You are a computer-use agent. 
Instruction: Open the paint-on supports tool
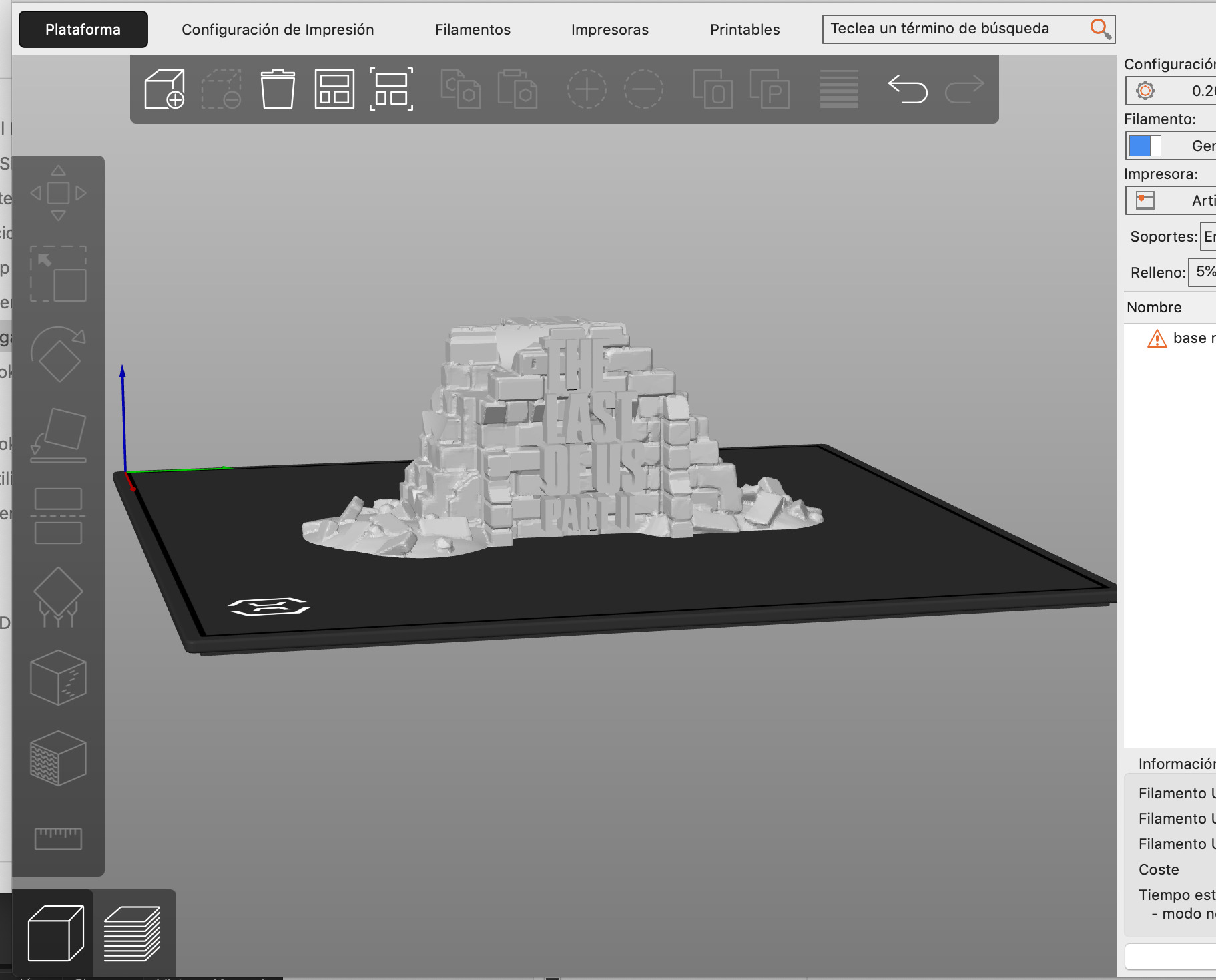pos(58,597)
